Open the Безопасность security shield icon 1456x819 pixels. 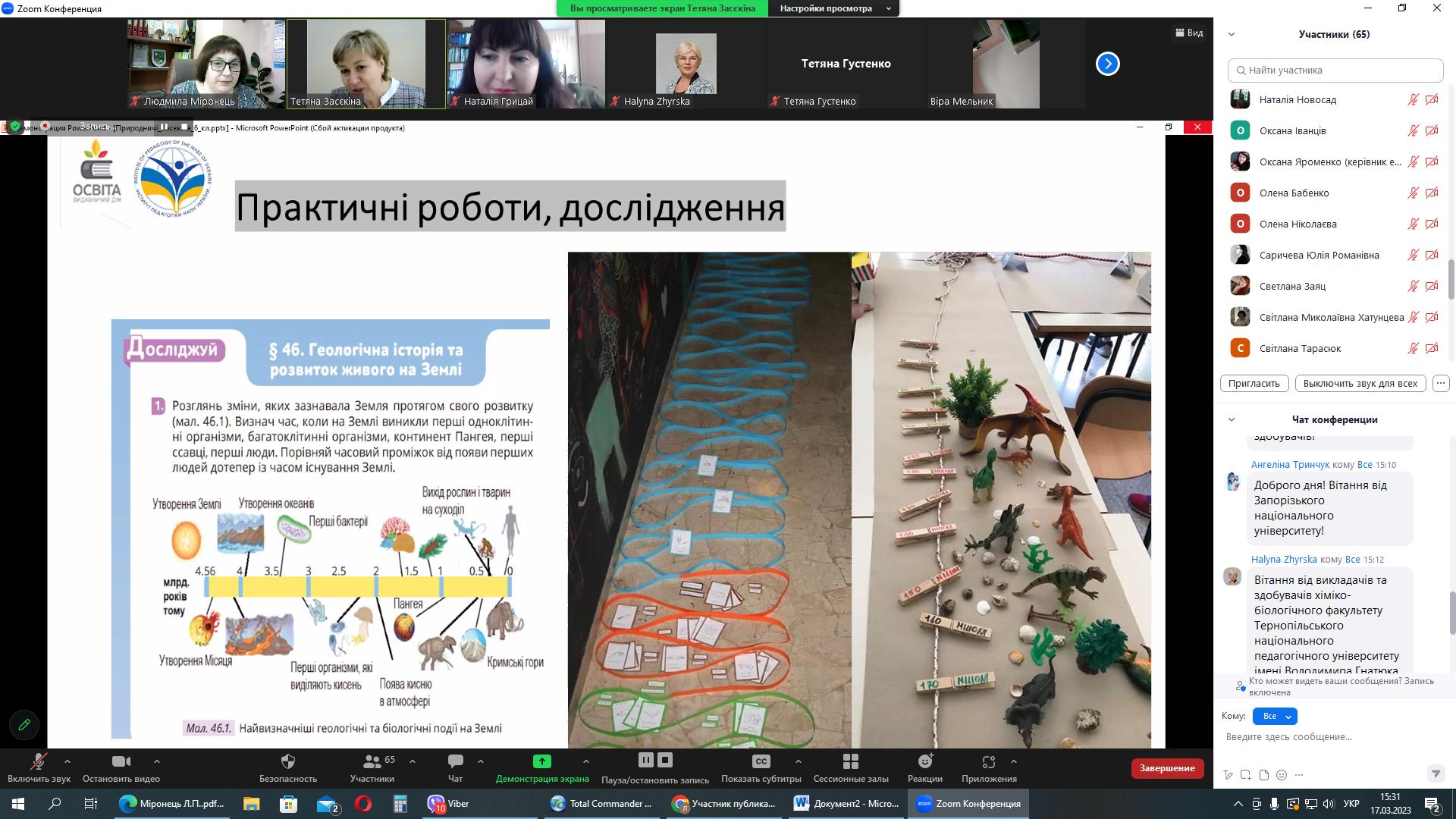coord(287,761)
